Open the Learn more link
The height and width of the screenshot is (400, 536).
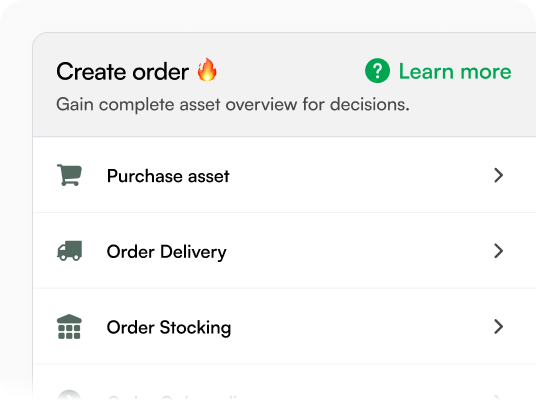click(x=455, y=71)
